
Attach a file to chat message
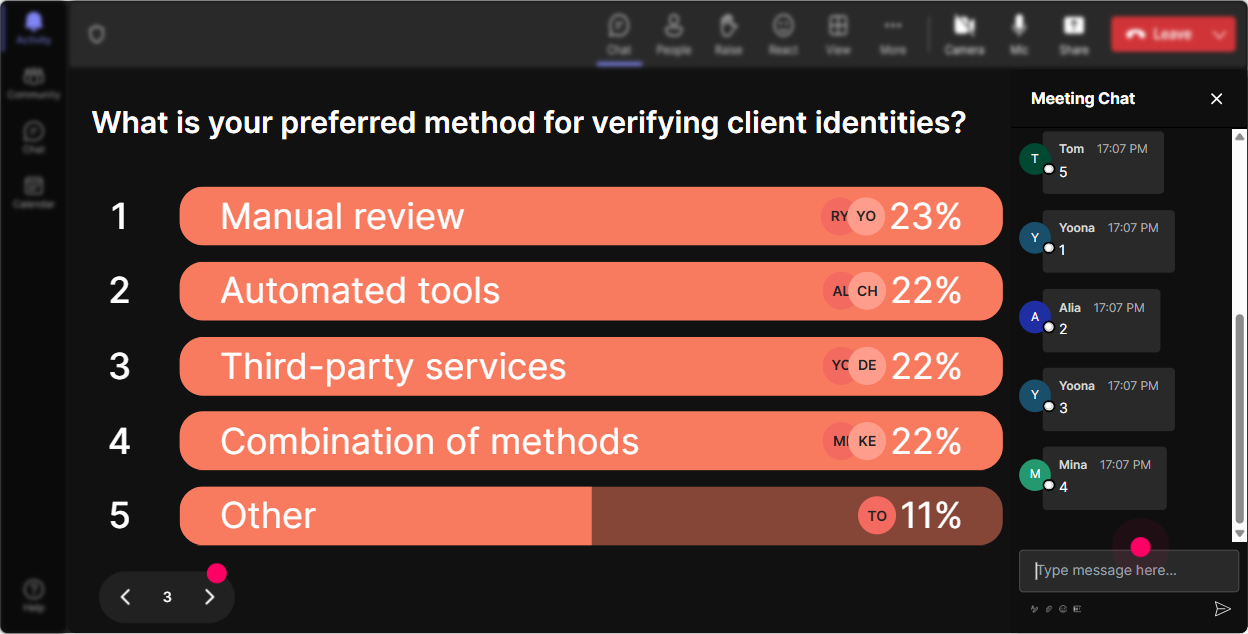click(x=1049, y=608)
